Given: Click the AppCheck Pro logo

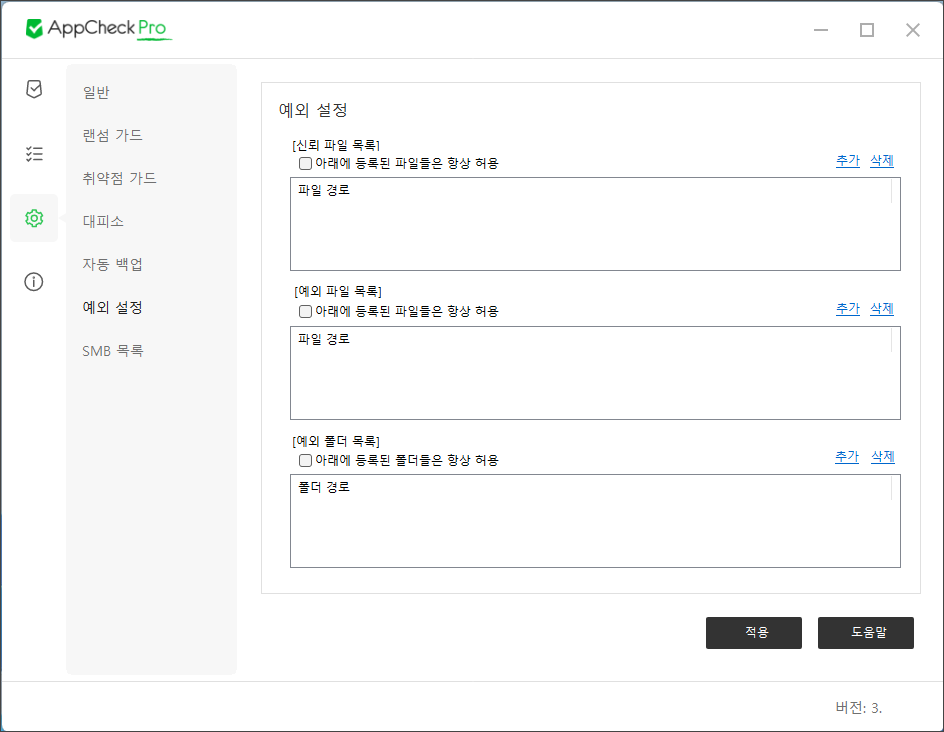Looking at the screenshot, I should [x=99, y=29].
